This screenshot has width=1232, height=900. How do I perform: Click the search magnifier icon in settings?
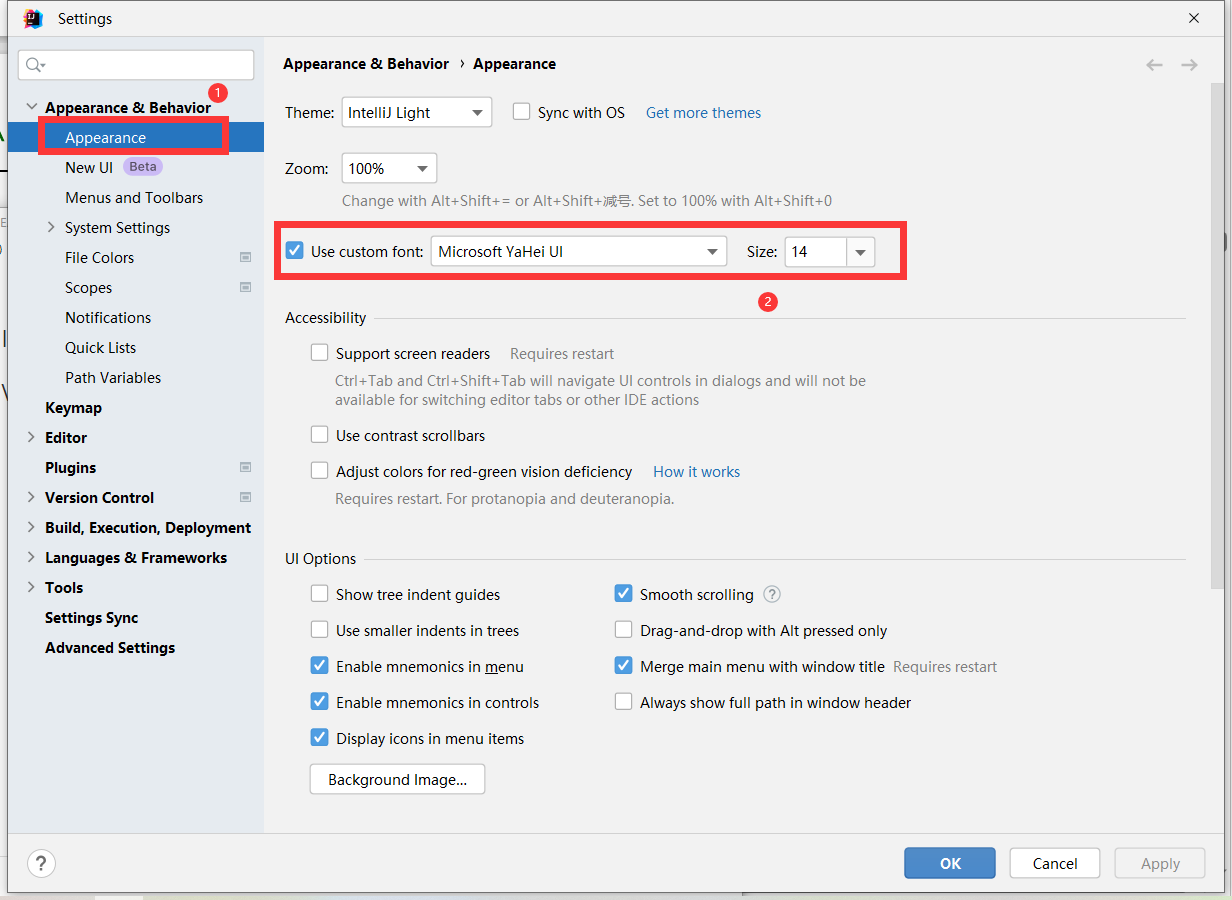35,65
